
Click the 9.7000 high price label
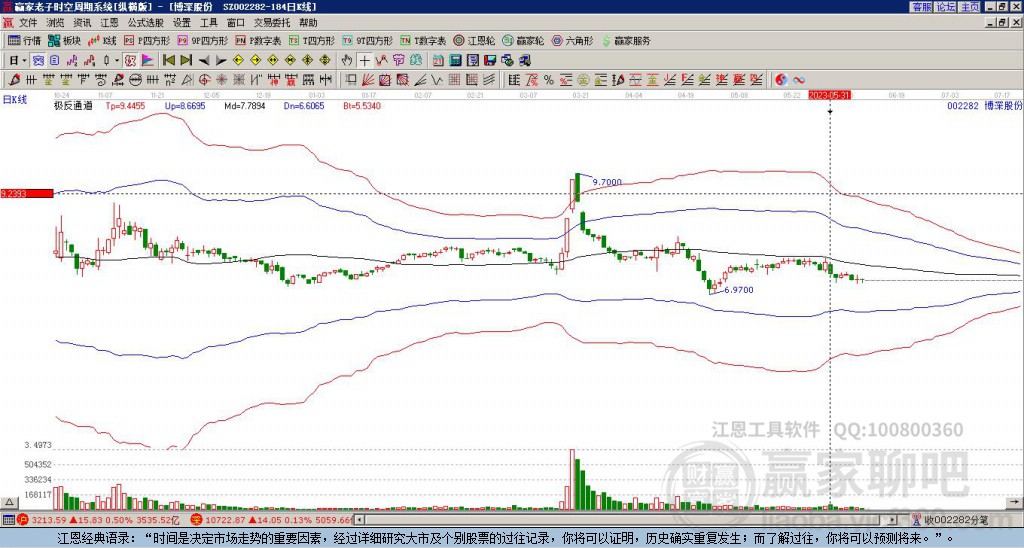click(x=607, y=182)
